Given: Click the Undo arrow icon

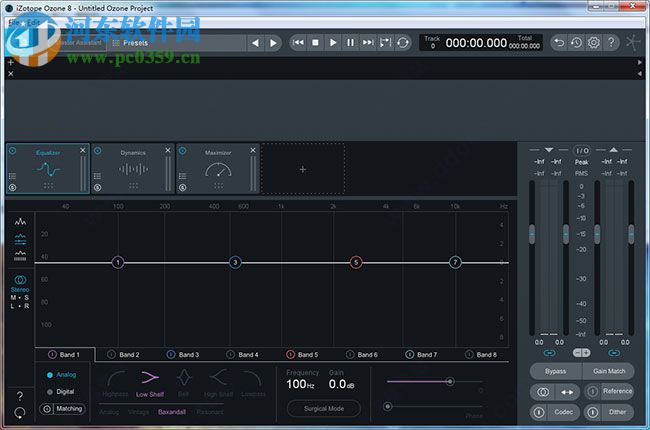Looking at the screenshot, I should pyautogui.click(x=559, y=42).
